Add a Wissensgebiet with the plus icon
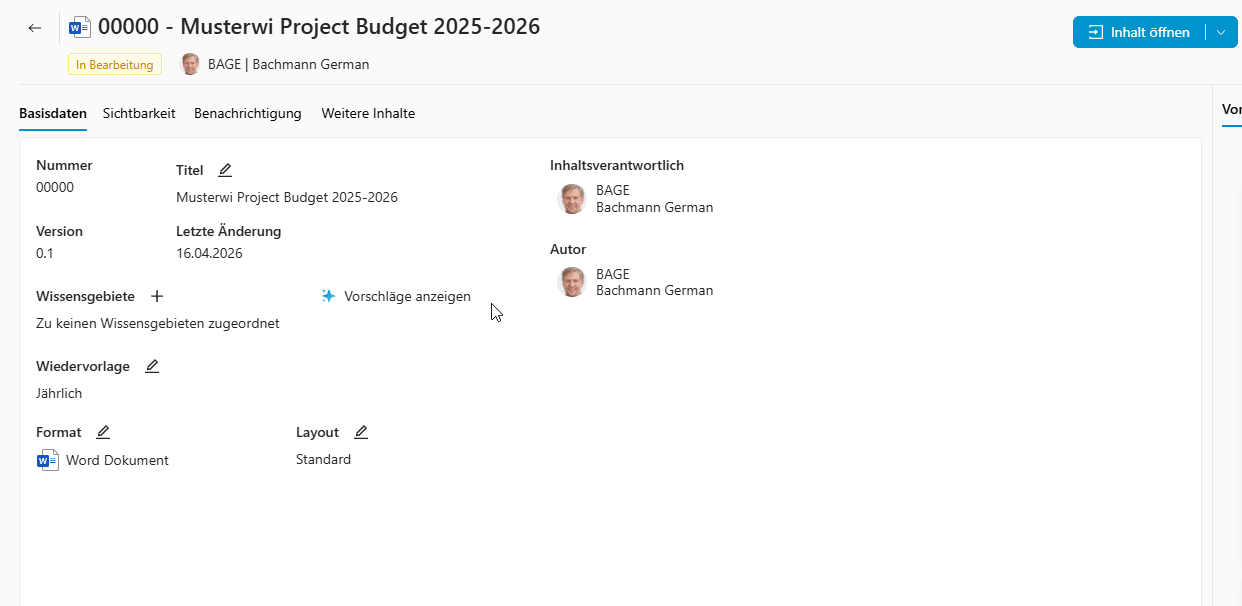The height and width of the screenshot is (606, 1242). (x=157, y=296)
